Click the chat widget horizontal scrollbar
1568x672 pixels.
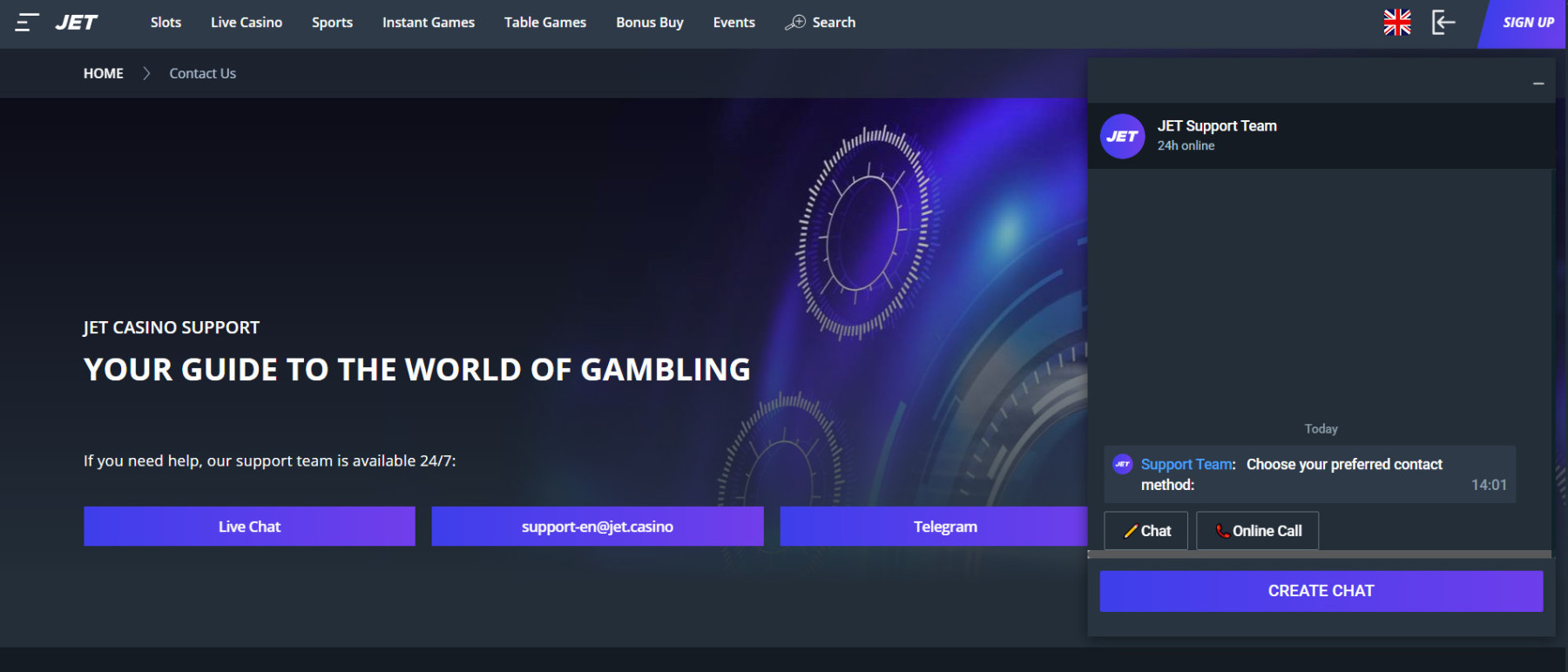click(1320, 554)
